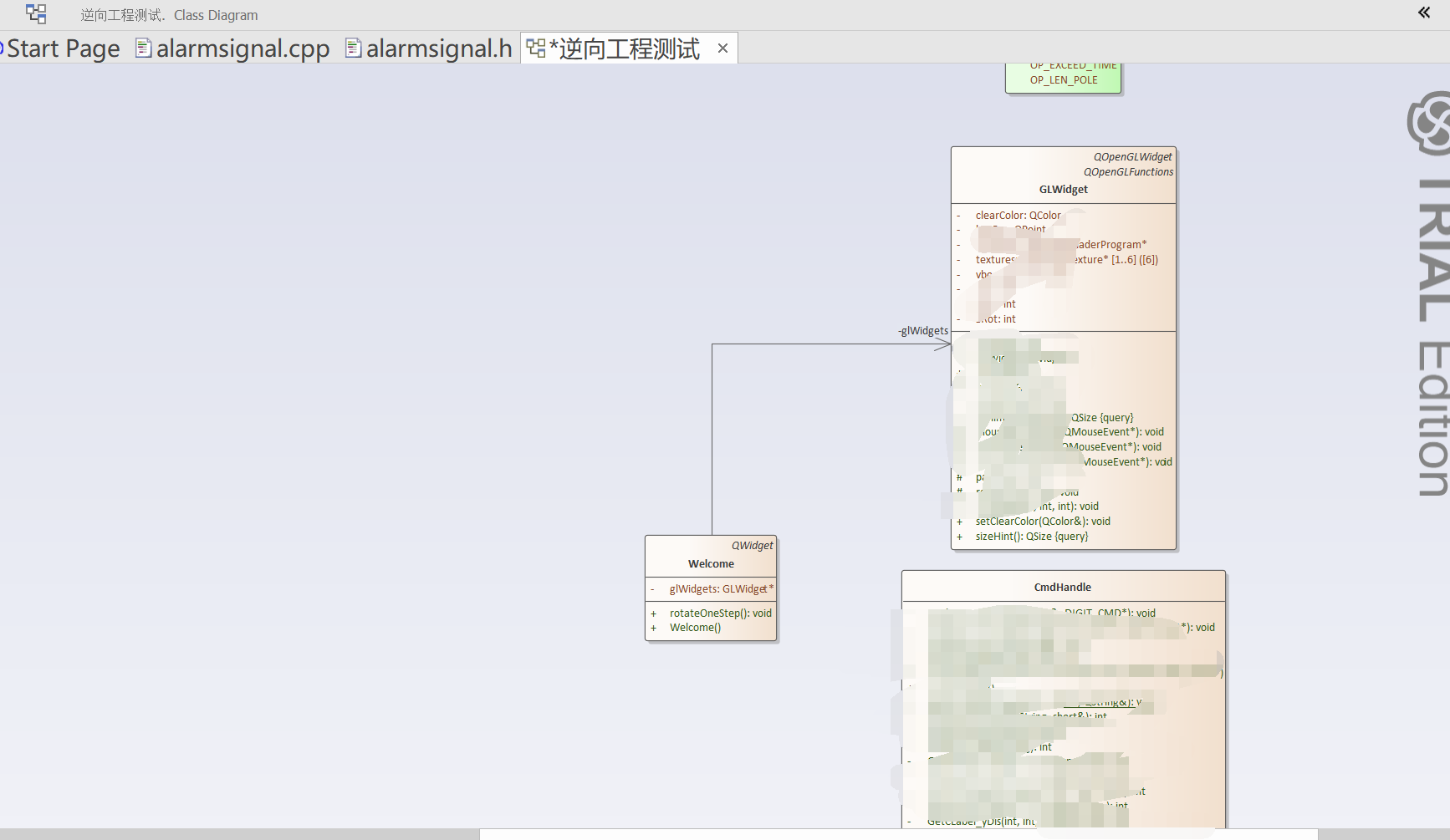This screenshot has height=840, width=1450.
Task: Click the sizeHint(): QSize {query} operation
Action: [x=1032, y=537]
